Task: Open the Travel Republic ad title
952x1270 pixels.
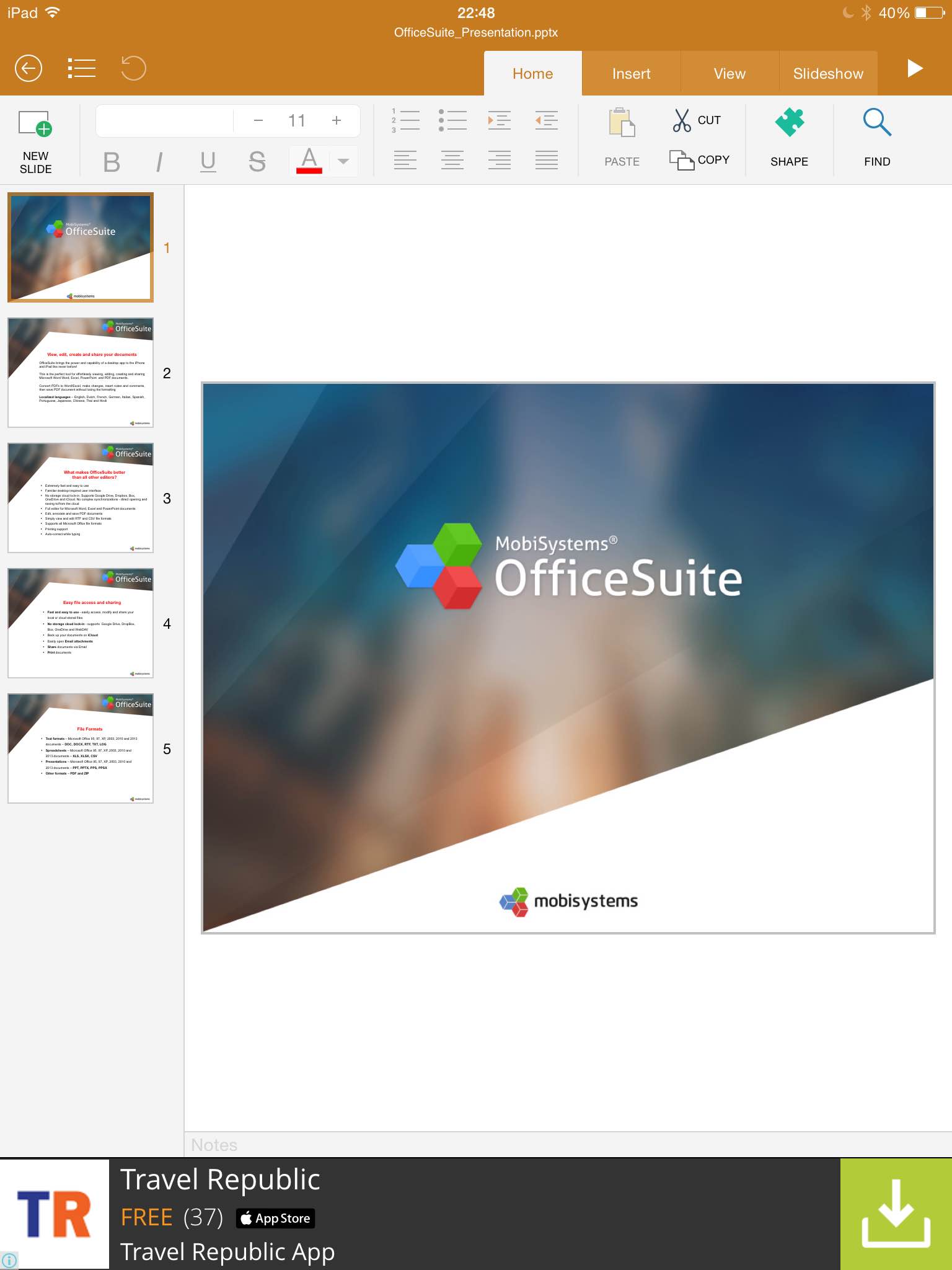Action: point(220,1179)
